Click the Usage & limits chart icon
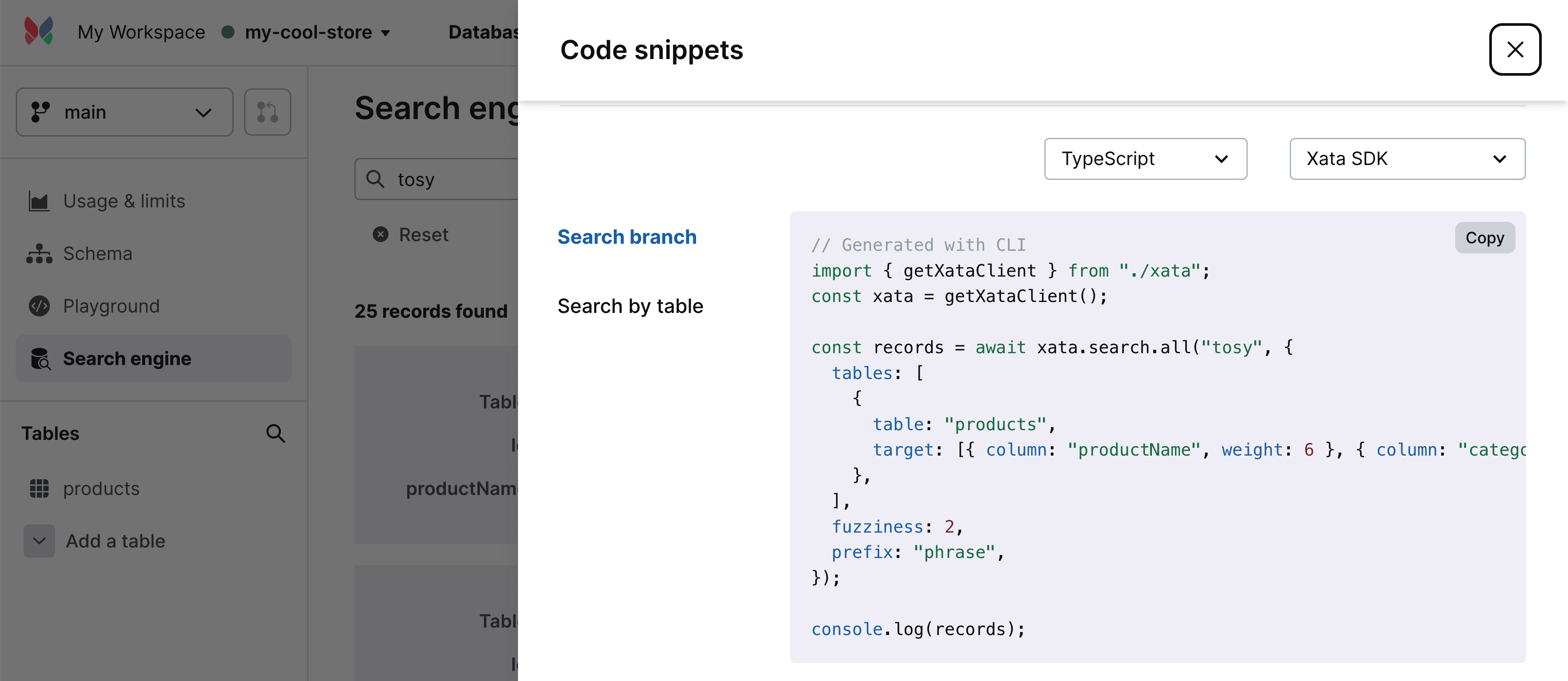Image resolution: width=1568 pixels, height=681 pixels. pyautogui.click(x=39, y=201)
